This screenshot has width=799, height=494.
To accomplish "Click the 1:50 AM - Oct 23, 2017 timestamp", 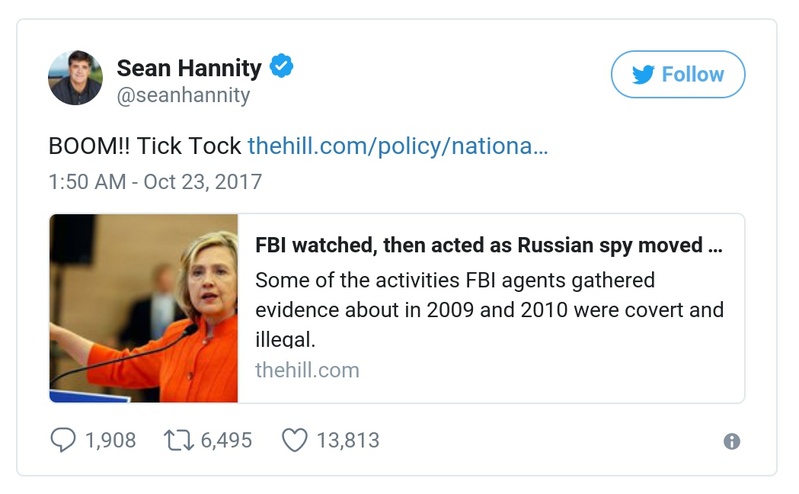I will [x=155, y=182].
